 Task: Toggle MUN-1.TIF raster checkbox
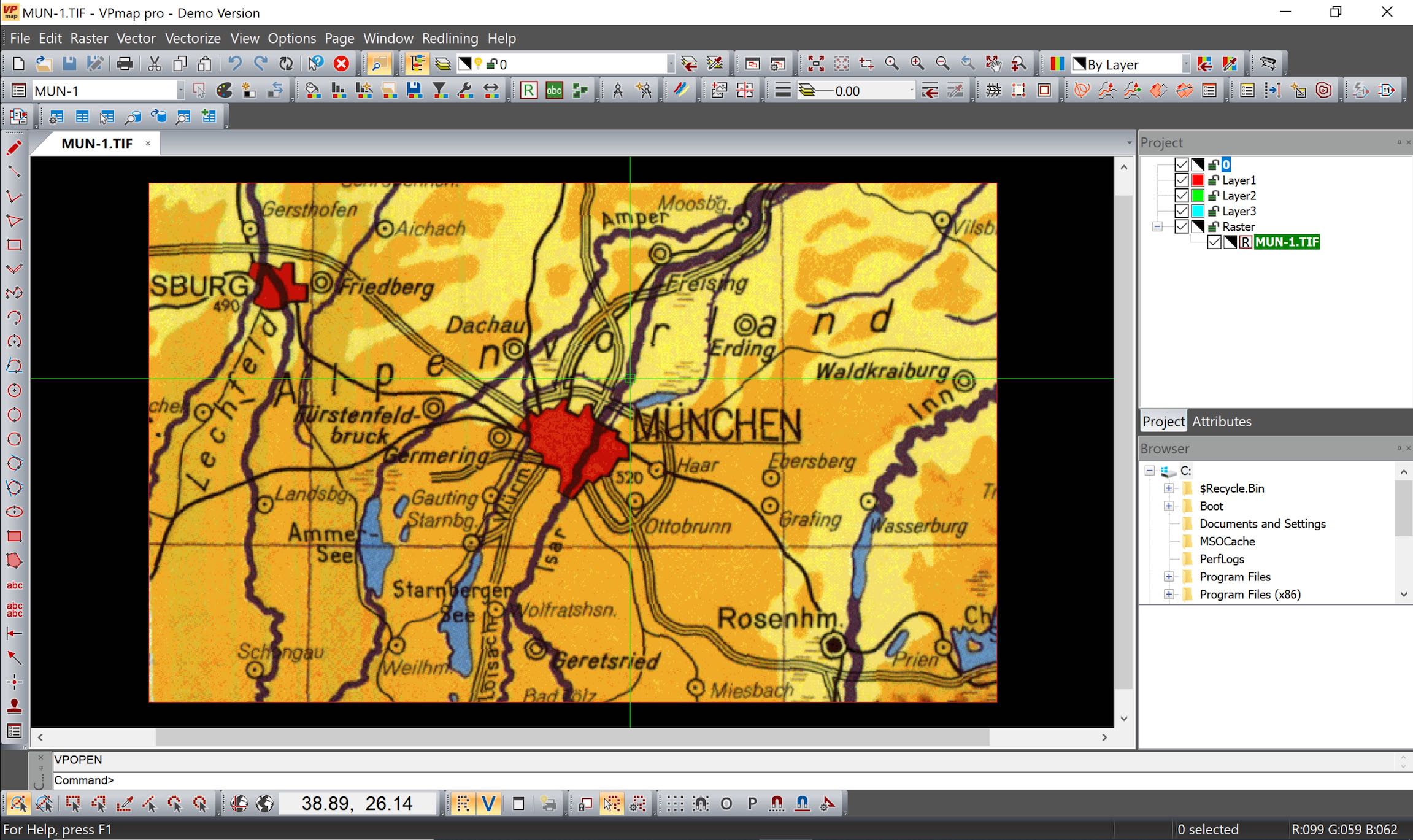pyautogui.click(x=1214, y=242)
